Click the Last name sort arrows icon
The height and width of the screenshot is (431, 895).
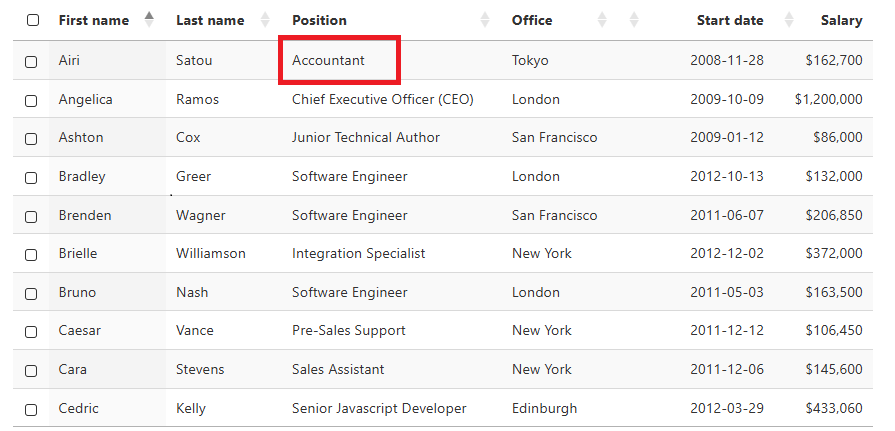265,20
